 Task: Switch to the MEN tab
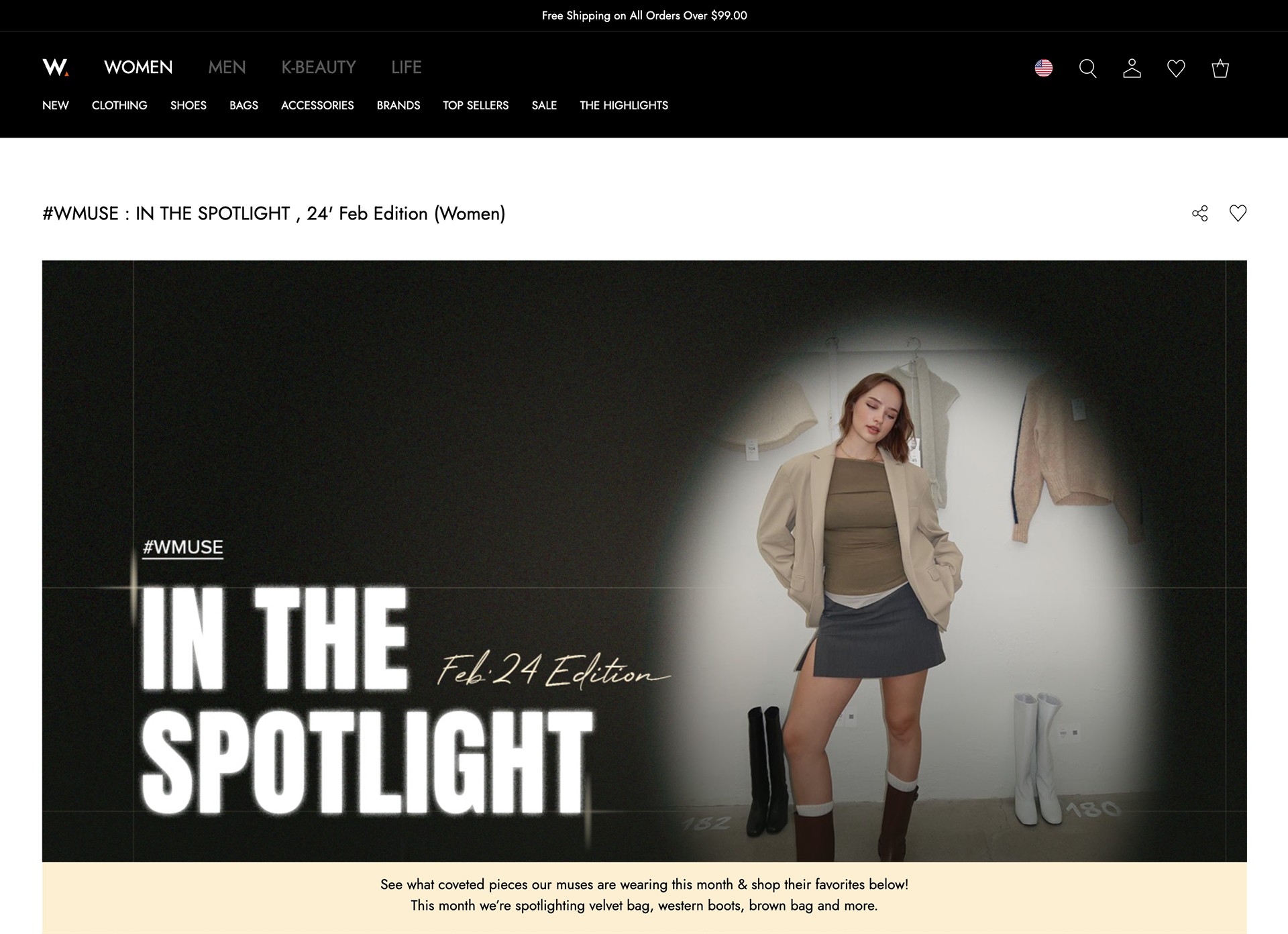[227, 67]
